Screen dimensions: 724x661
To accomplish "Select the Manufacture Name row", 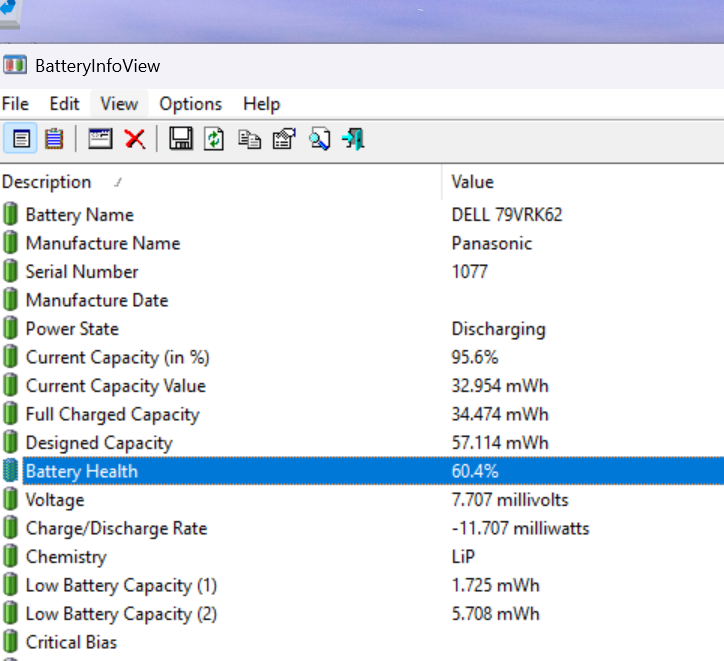I will [x=362, y=243].
